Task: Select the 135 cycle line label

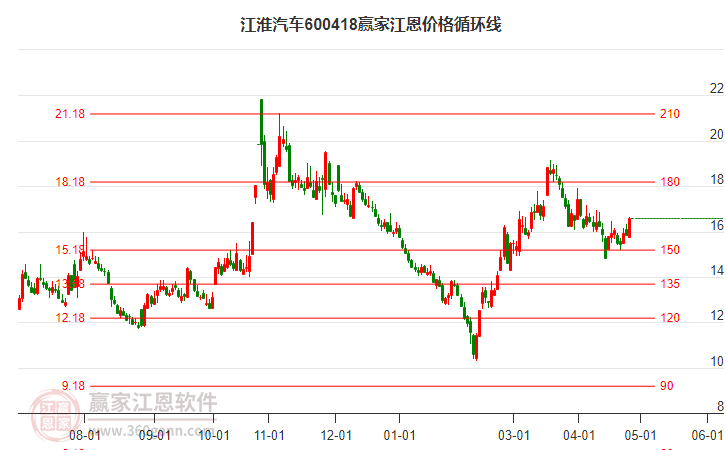Action: pyautogui.click(x=670, y=283)
